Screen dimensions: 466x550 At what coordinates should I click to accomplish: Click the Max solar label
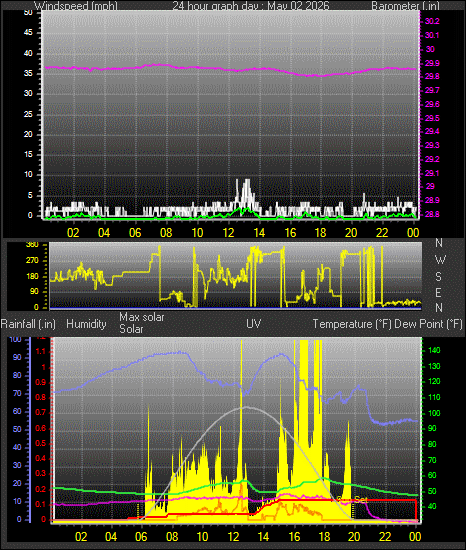[142, 317]
